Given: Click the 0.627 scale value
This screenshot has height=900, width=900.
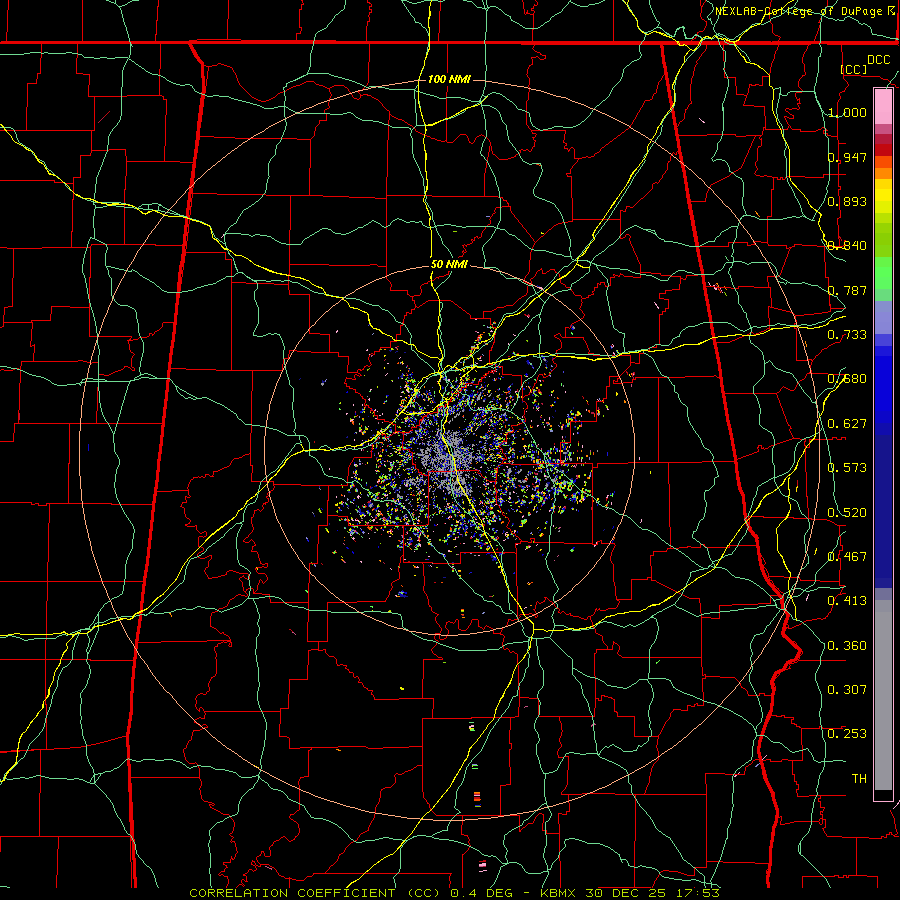Looking at the screenshot, I should click(x=847, y=424).
